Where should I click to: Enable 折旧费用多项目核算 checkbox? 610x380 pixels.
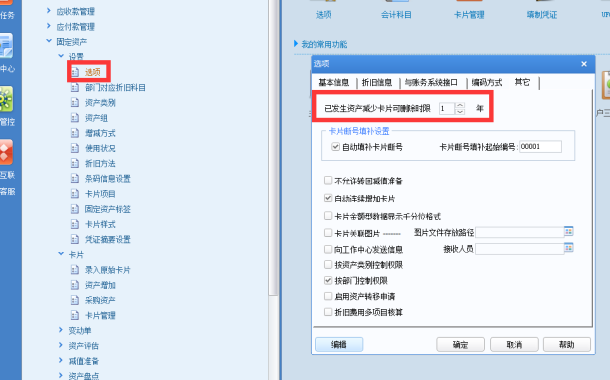click(x=328, y=312)
